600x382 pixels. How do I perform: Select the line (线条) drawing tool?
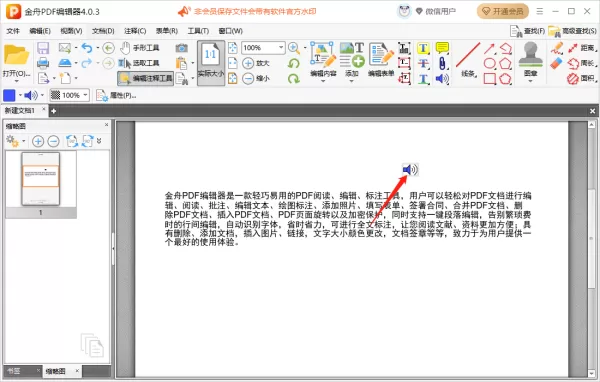(468, 60)
